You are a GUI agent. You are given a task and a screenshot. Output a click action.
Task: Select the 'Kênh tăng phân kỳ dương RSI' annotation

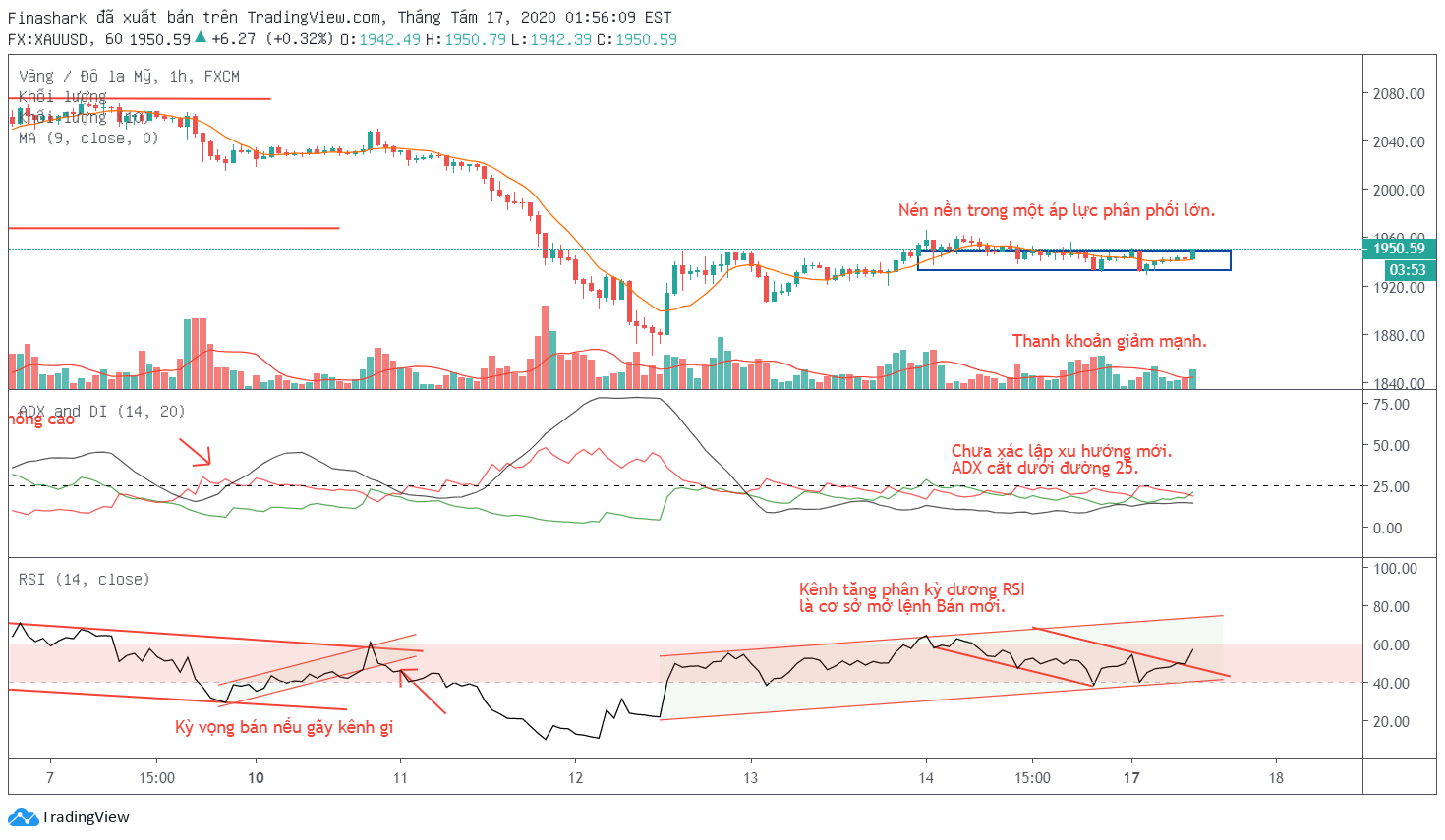coord(912,589)
